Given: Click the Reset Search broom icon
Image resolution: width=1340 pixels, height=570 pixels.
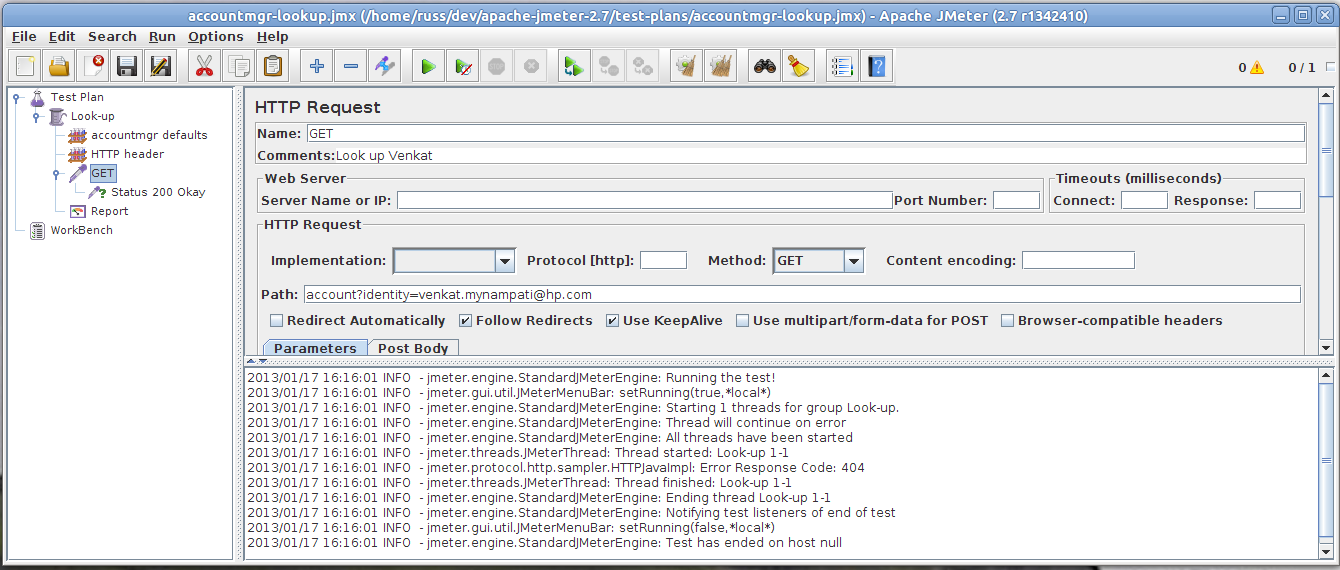Looking at the screenshot, I should point(798,67).
